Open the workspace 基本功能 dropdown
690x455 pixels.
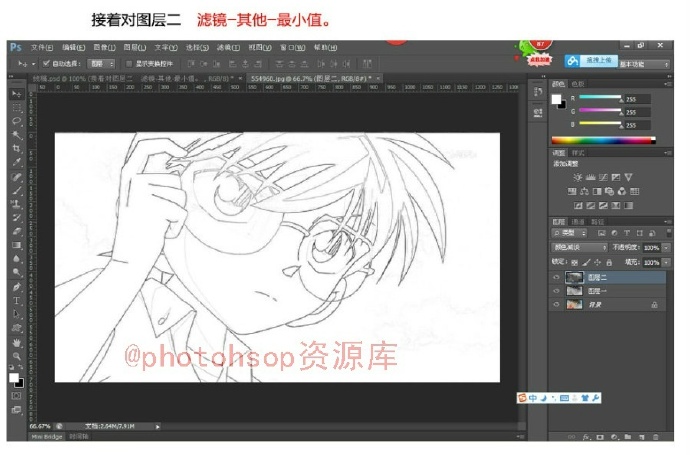(644, 64)
